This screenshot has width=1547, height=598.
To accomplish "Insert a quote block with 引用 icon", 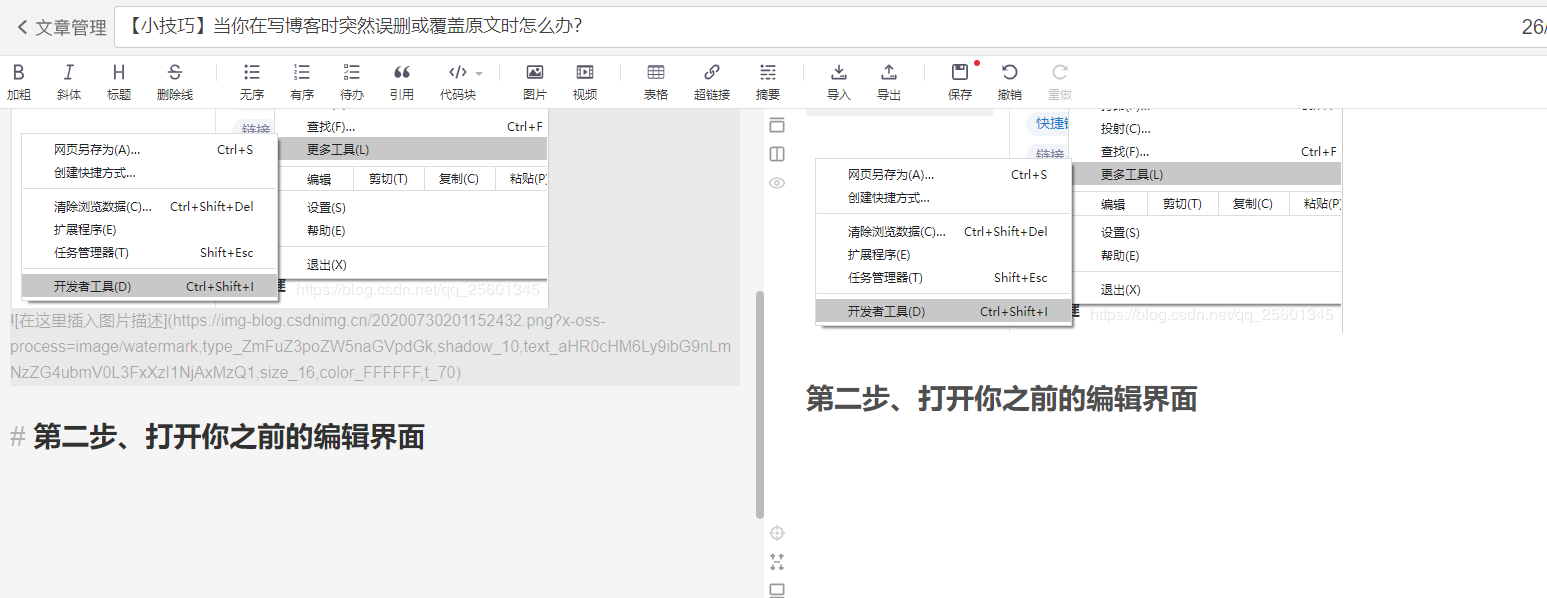I will [x=402, y=80].
